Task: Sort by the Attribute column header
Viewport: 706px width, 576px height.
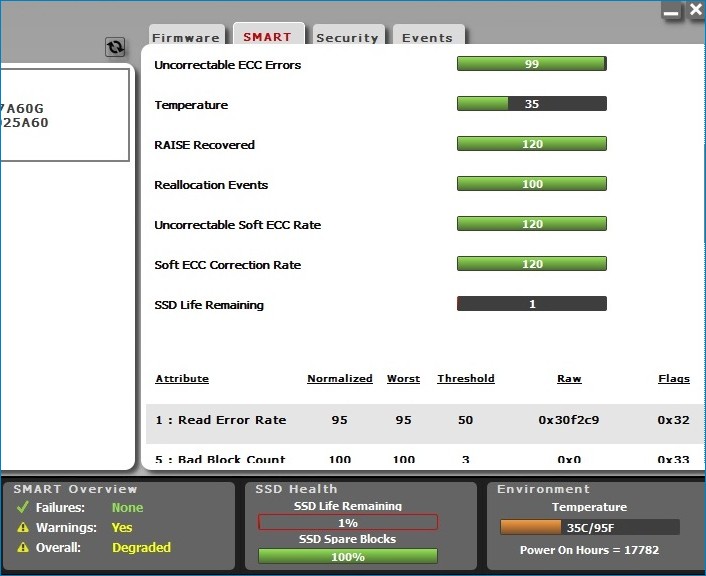Action: click(182, 379)
